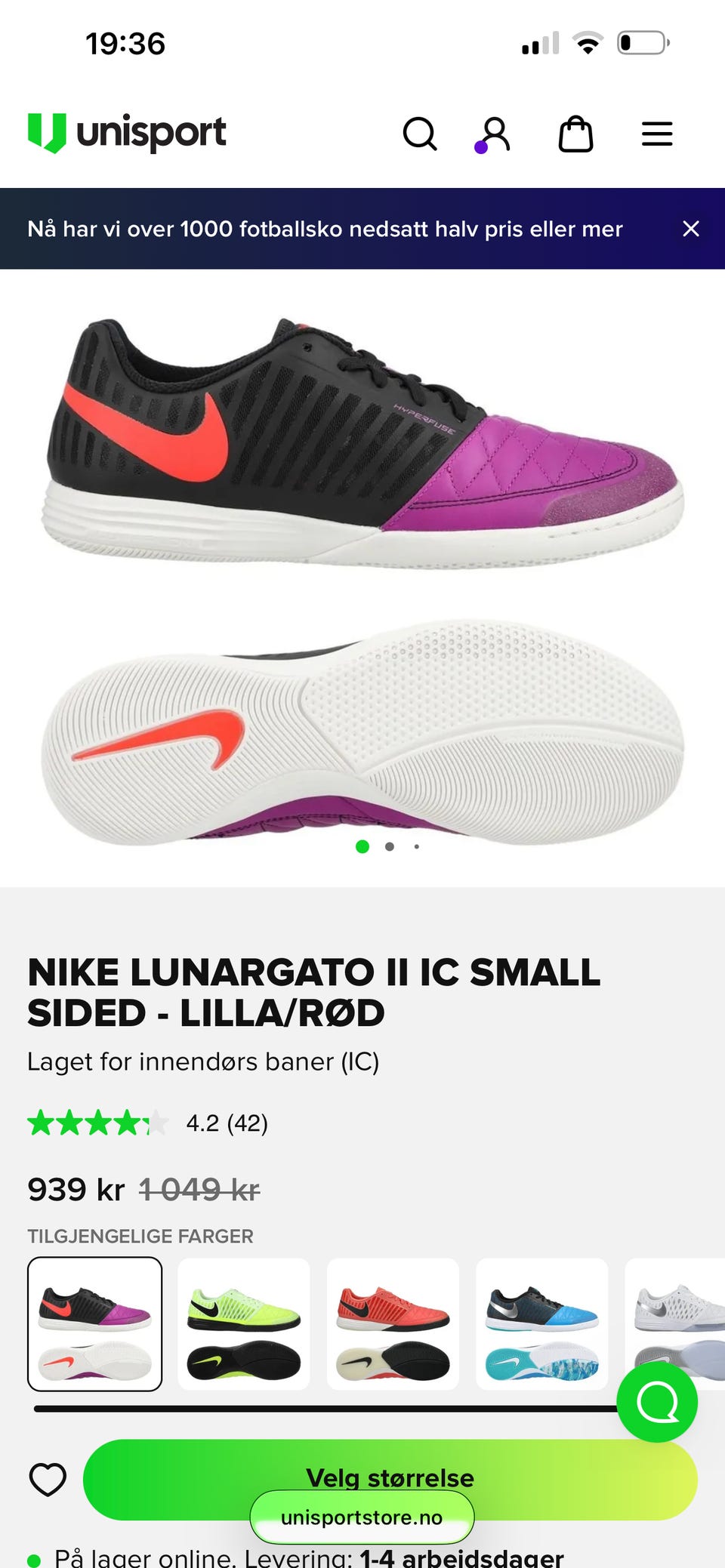Go to Unisport home via logo
The width and height of the screenshot is (725, 1568).
127,133
